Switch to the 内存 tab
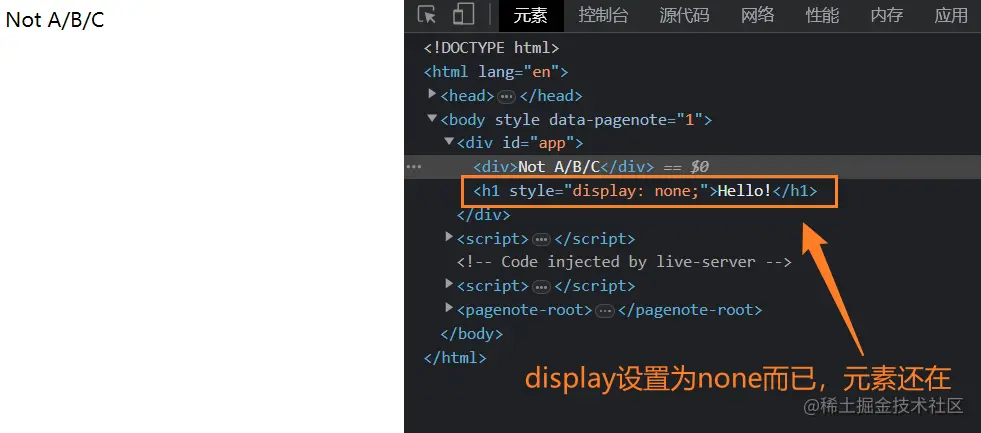Screen dimensions: 981x433 click(x=887, y=16)
